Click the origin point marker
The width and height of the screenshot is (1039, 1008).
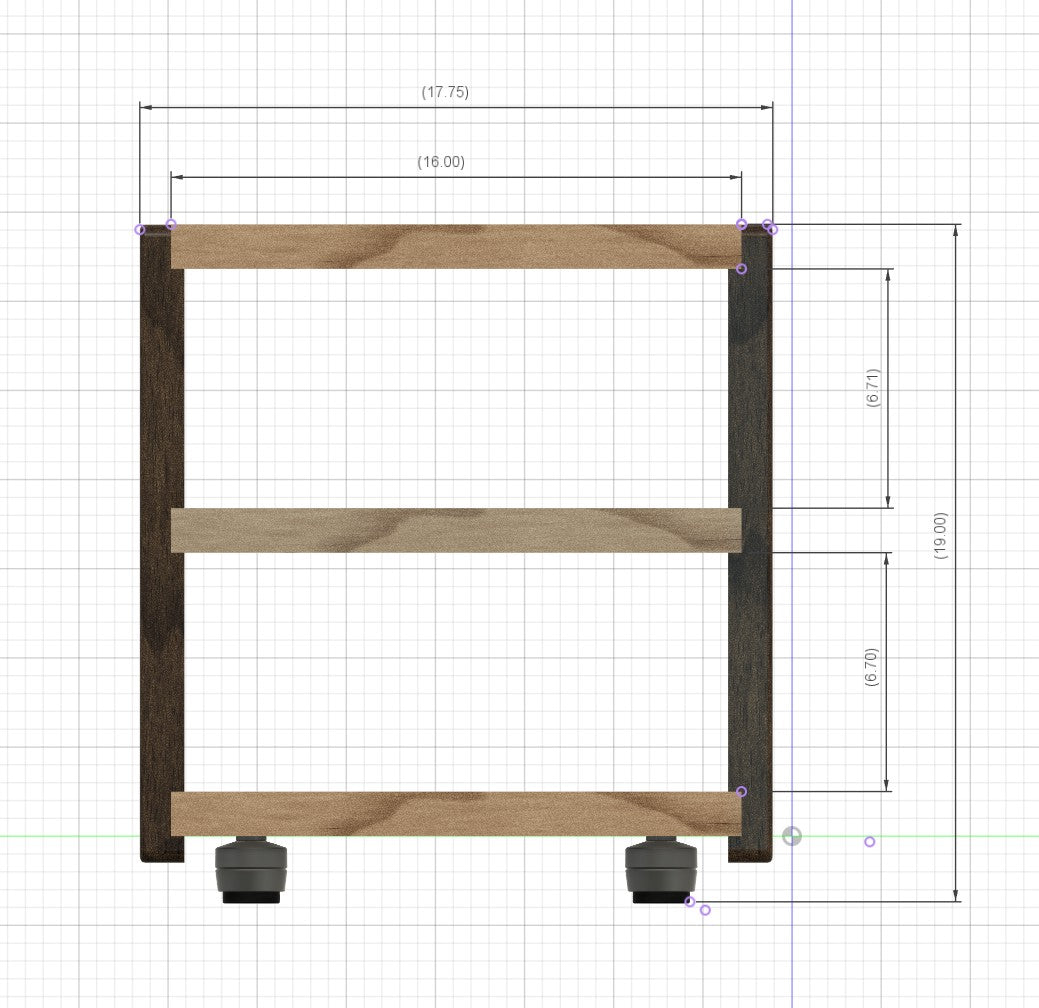coord(792,836)
